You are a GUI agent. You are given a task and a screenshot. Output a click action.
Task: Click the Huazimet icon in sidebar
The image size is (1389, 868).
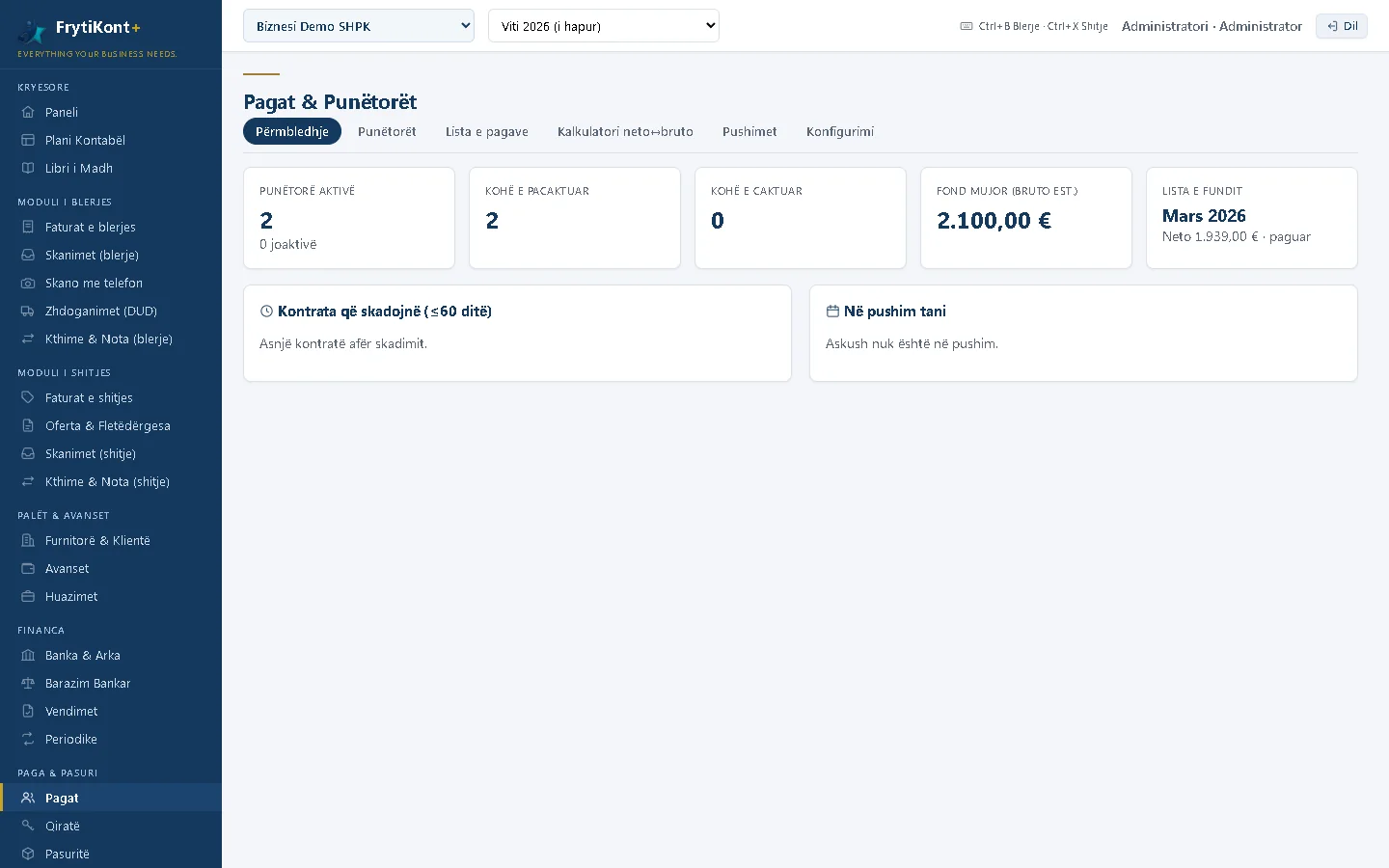pyautogui.click(x=28, y=596)
